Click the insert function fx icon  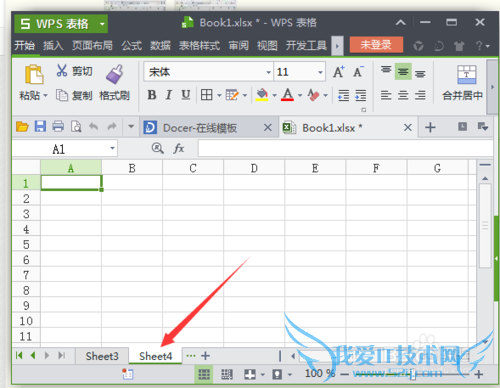(179, 148)
